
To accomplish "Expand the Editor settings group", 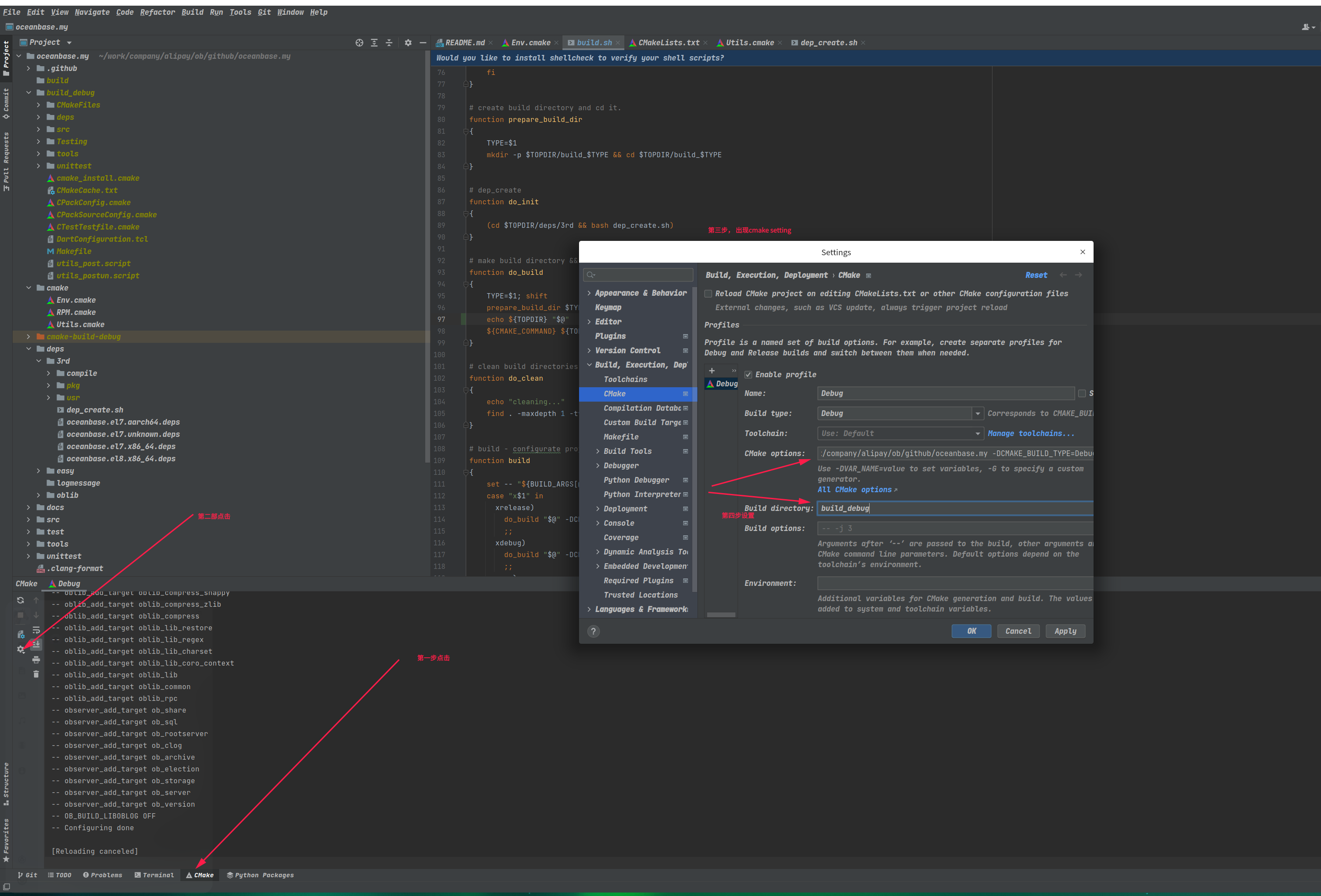I will [589, 321].
